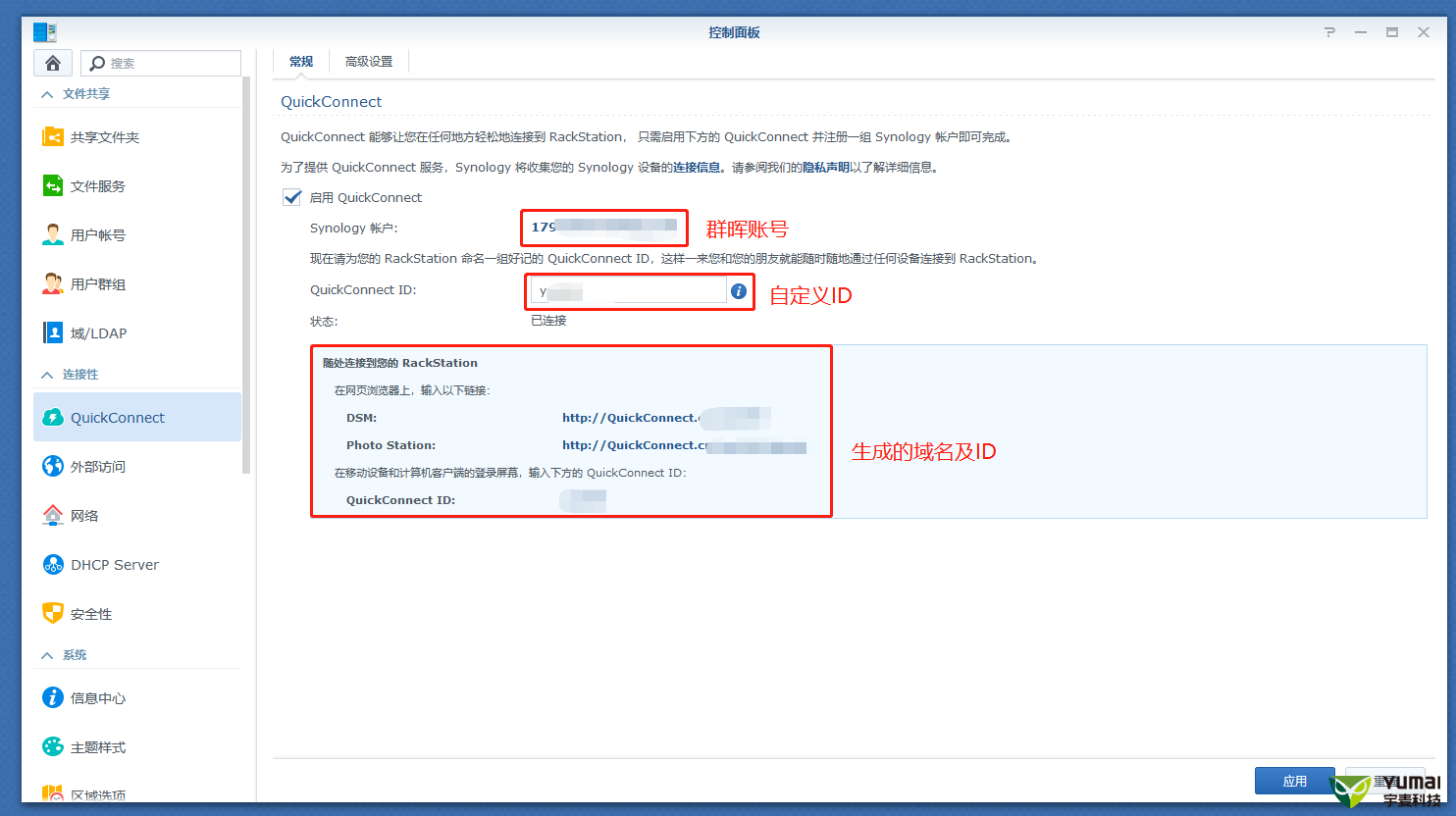Click the 共享文件夹 label in the sidebar
This screenshot has height=816, width=1456.
pos(105,137)
